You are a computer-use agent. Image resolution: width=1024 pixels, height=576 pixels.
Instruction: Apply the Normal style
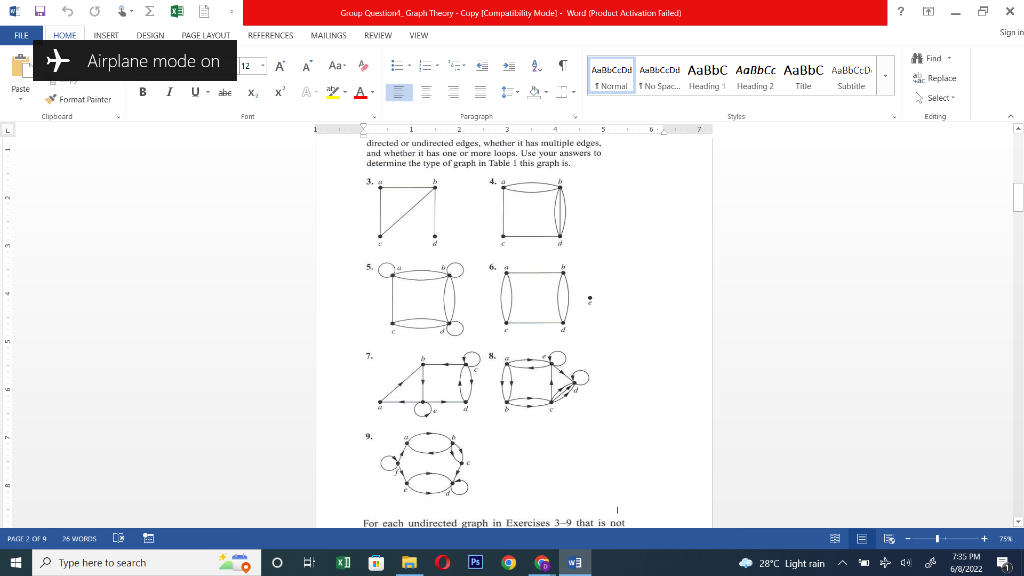click(x=611, y=76)
